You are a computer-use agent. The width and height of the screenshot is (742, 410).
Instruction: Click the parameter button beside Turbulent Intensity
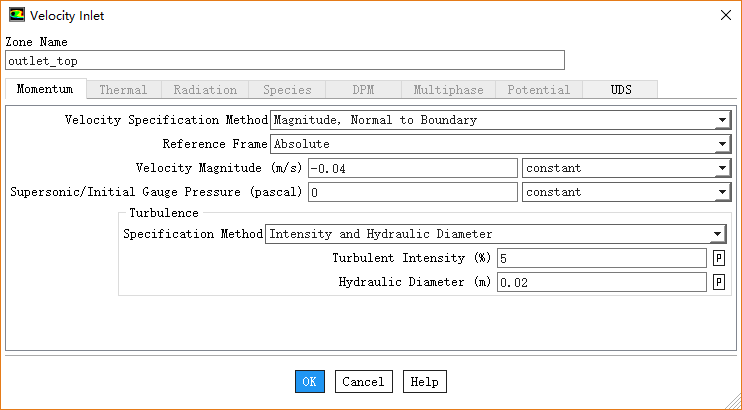(718, 258)
